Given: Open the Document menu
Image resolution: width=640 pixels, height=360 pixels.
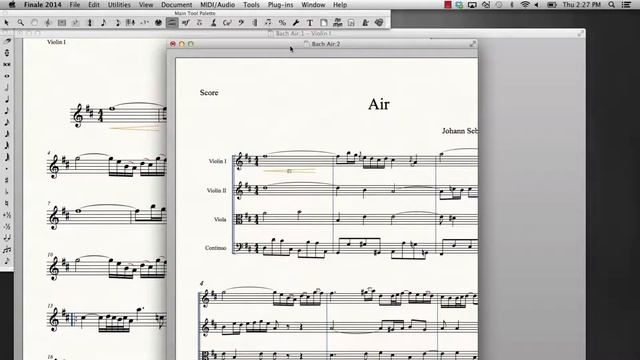Looking at the screenshot, I should point(176,5).
